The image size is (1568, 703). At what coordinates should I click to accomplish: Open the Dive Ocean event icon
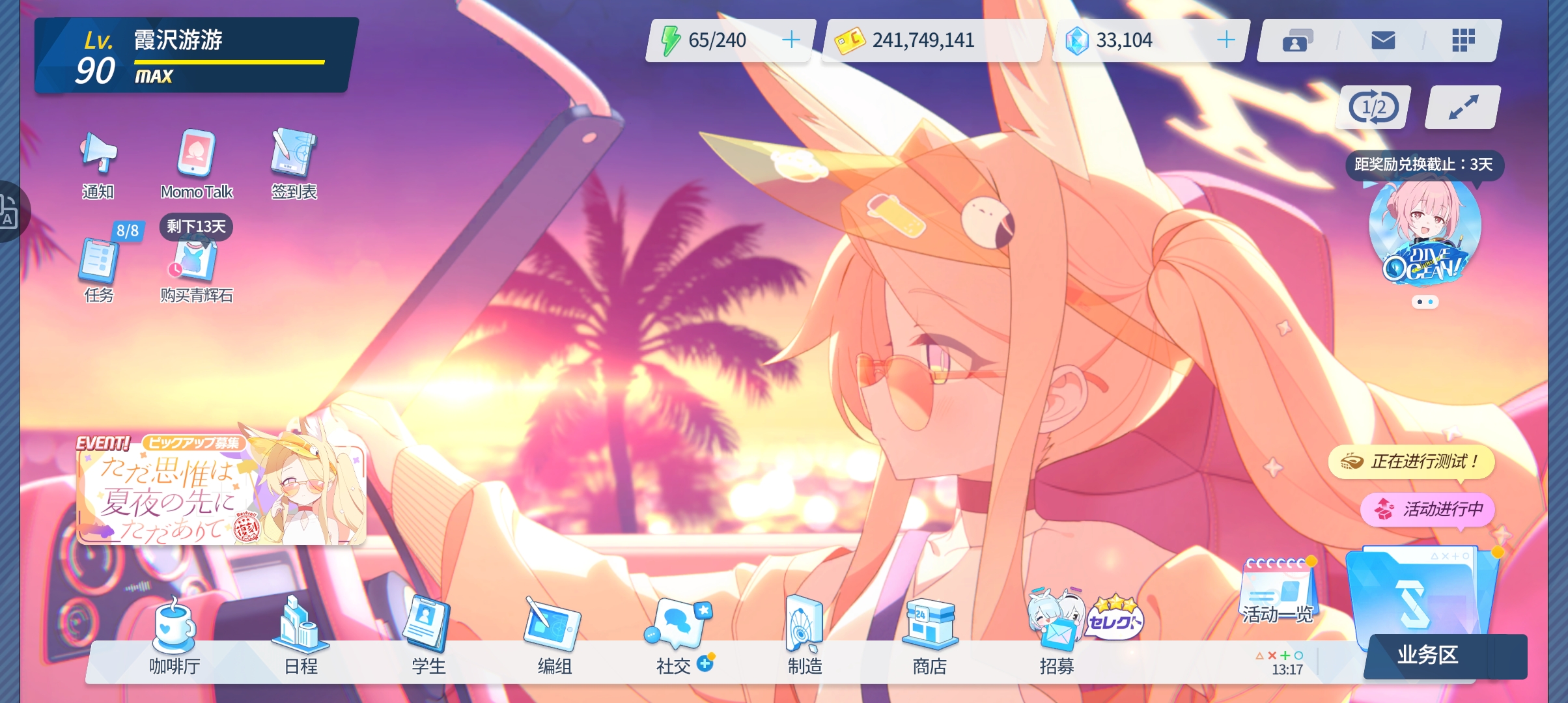pyautogui.click(x=1425, y=233)
